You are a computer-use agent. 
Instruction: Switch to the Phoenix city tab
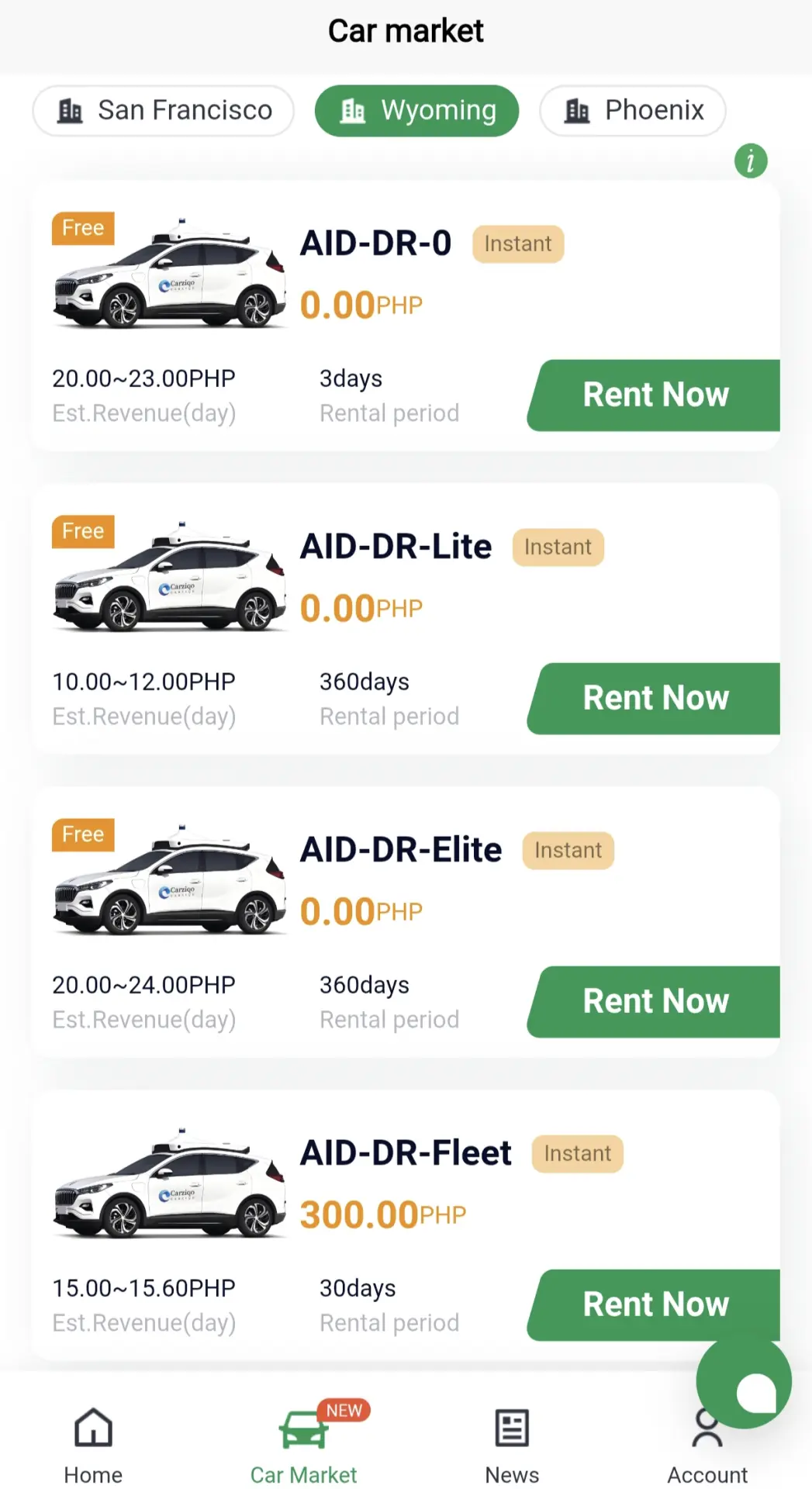pyautogui.click(x=633, y=111)
